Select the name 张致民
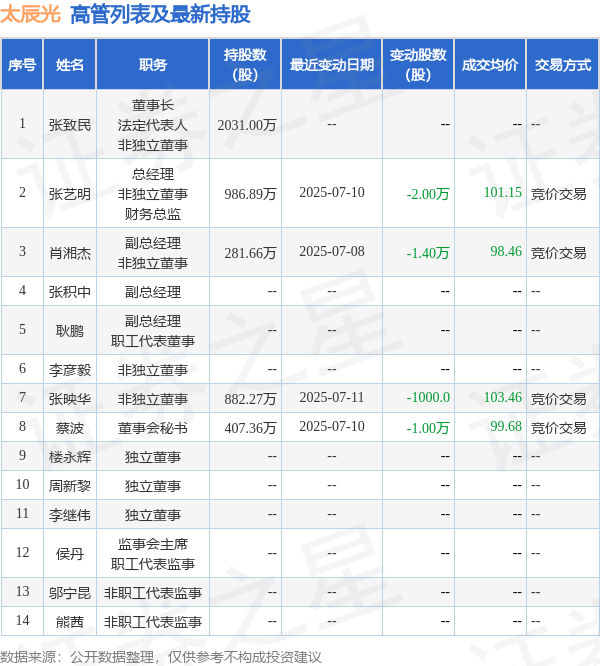600x666 pixels. pos(70,125)
